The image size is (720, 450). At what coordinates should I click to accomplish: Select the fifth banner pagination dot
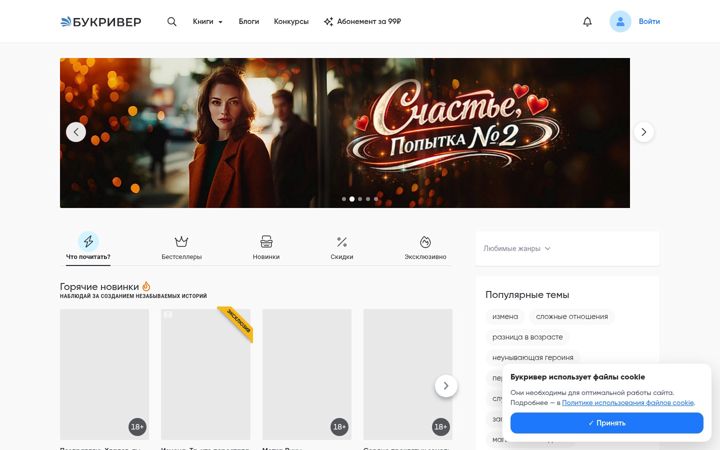[x=376, y=199]
